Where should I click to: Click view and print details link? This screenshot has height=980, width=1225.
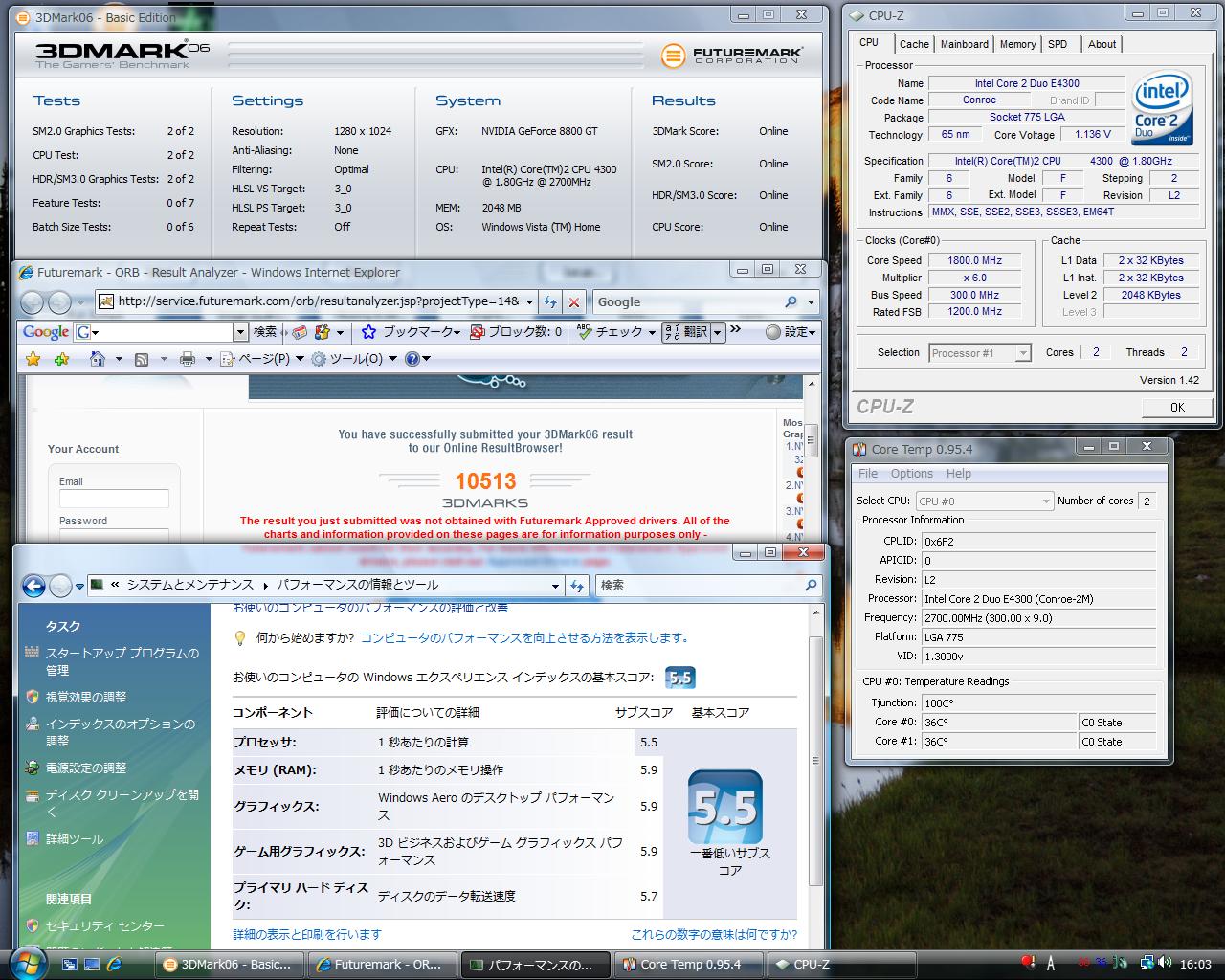(307, 934)
